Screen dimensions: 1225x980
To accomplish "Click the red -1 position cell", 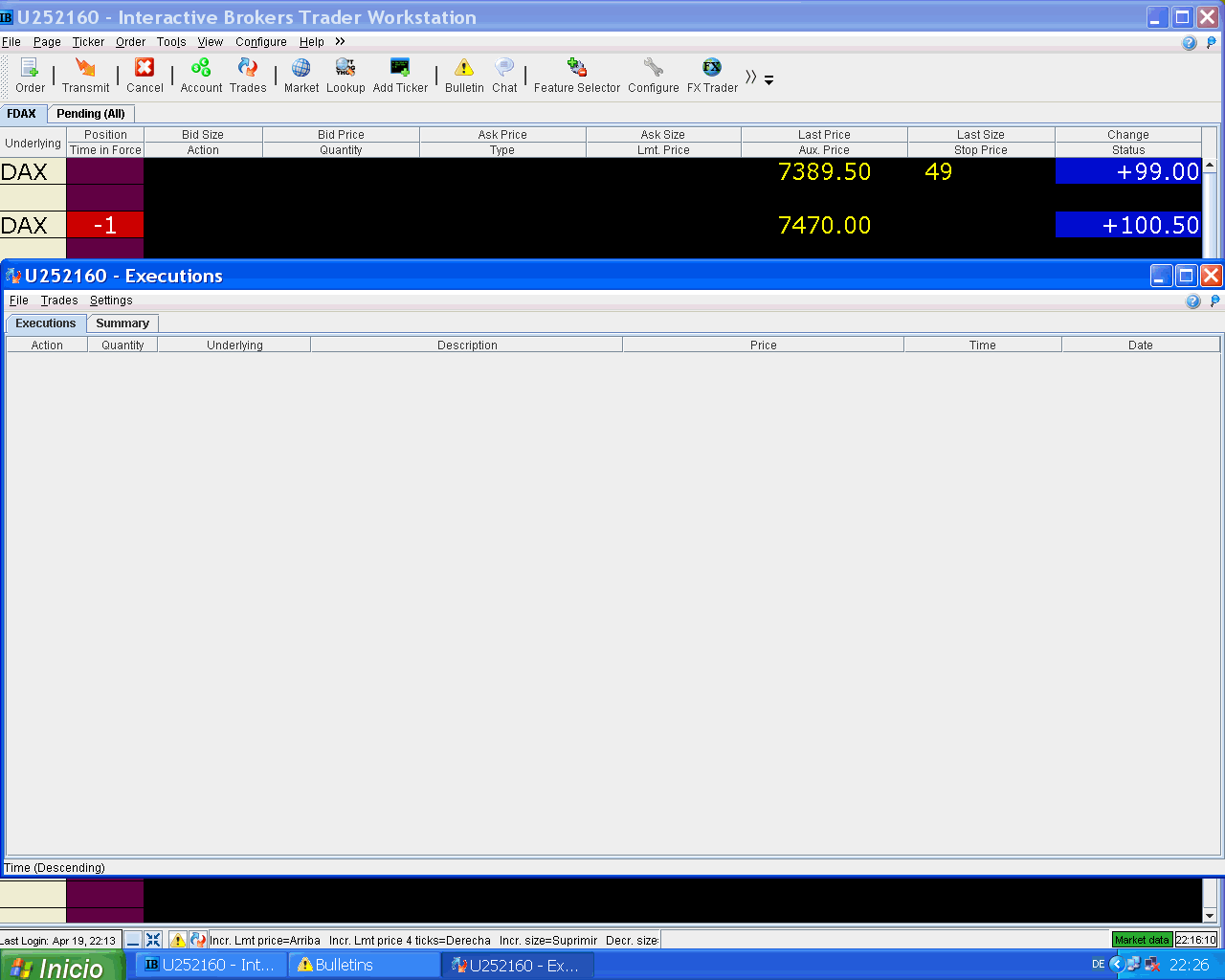I will [x=105, y=225].
